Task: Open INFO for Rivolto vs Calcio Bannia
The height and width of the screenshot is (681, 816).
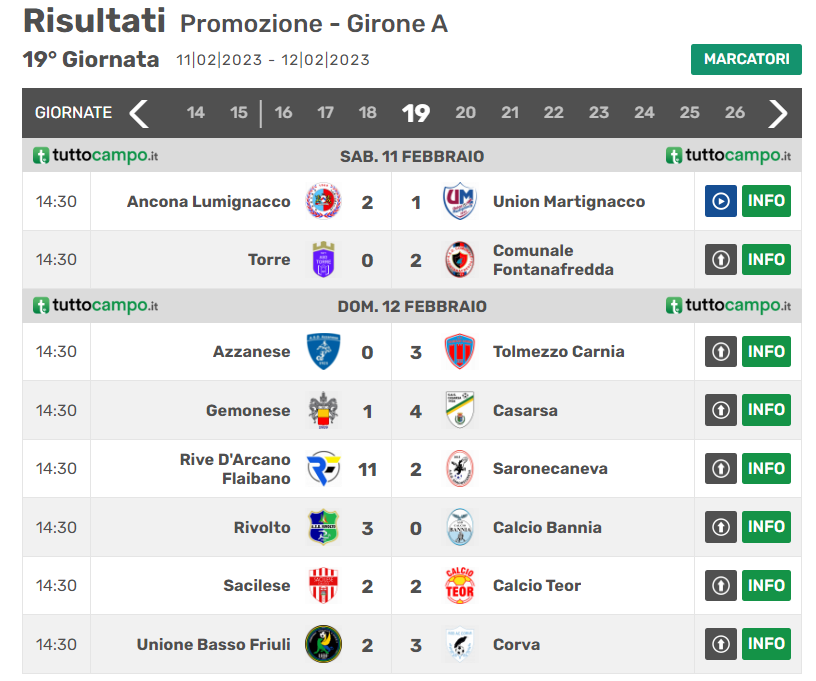Action: click(x=766, y=526)
